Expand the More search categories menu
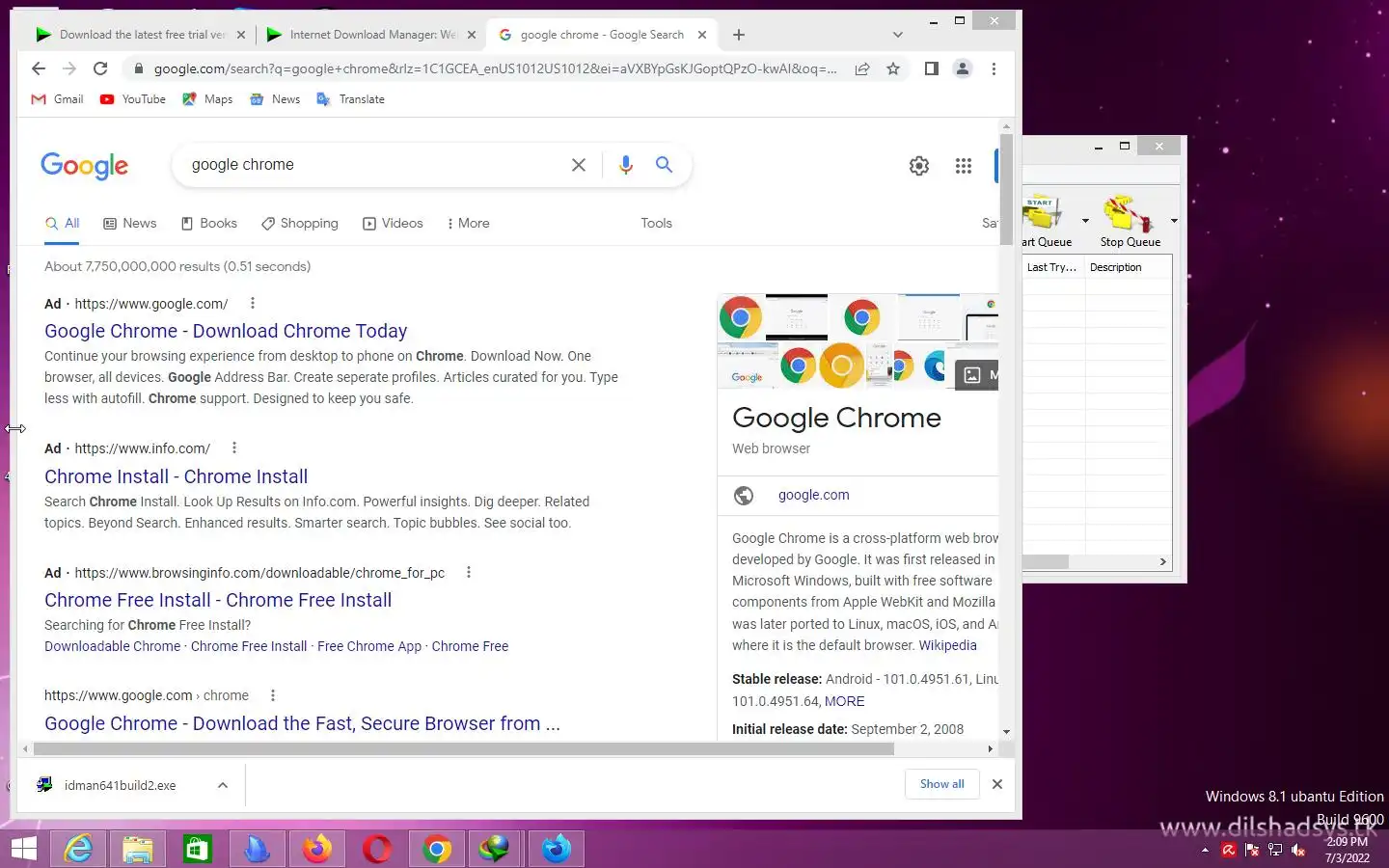1389x868 pixels. coord(468,223)
